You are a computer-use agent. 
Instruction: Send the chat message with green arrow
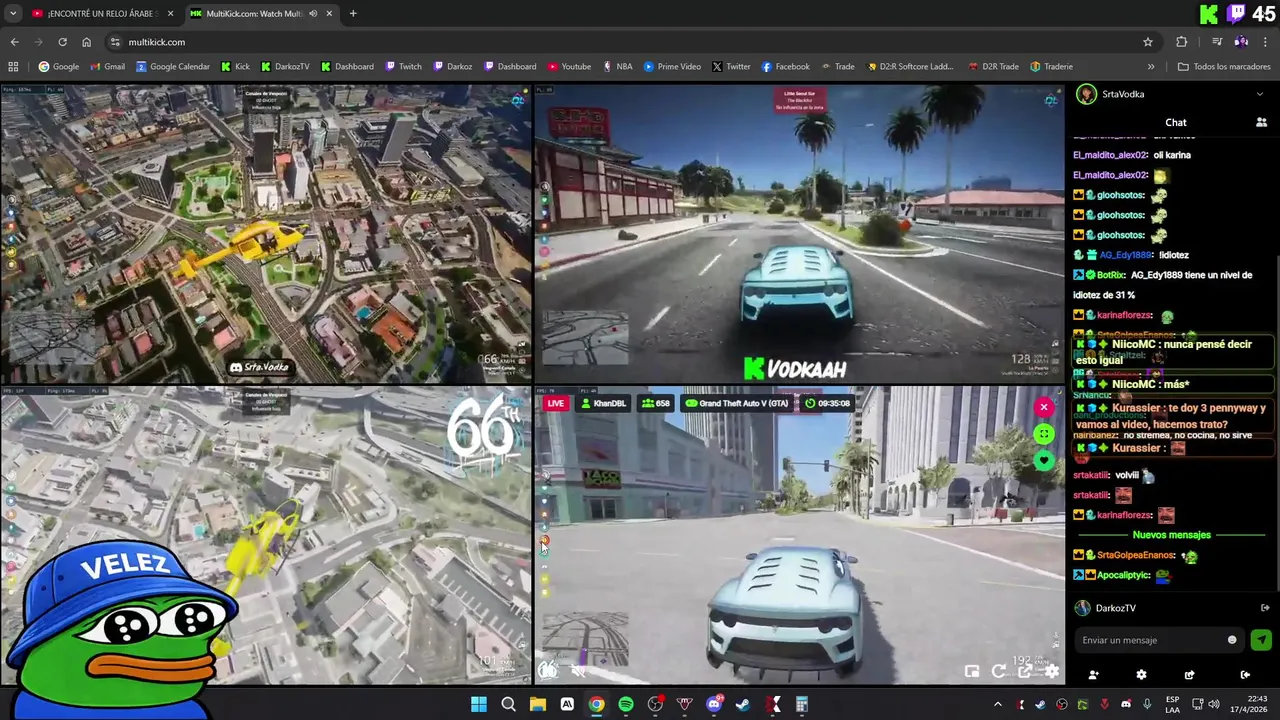pyautogui.click(x=1260, y=640)
